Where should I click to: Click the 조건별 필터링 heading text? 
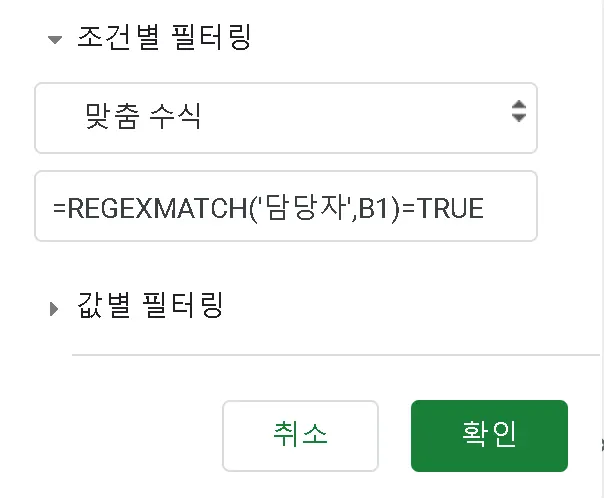(x=163, y=39)
